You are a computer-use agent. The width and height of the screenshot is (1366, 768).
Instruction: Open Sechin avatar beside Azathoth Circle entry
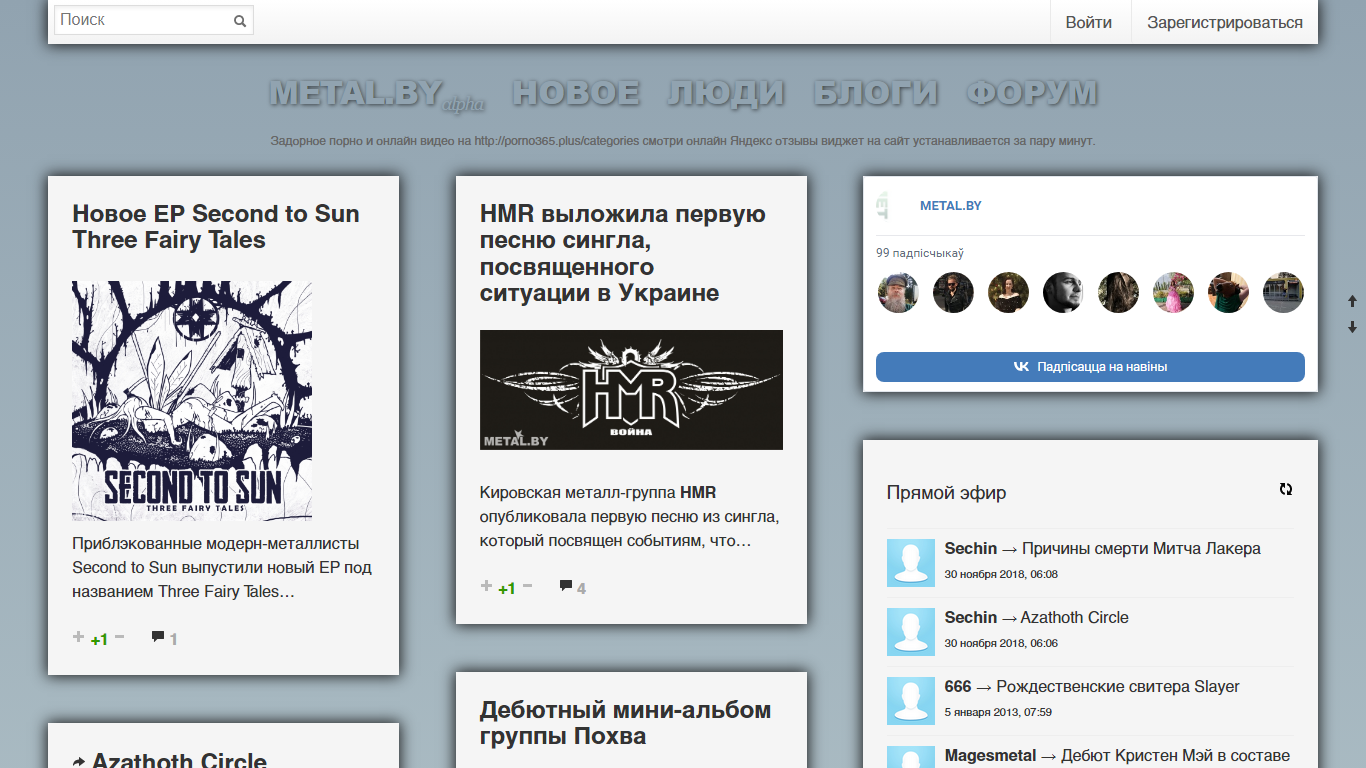pos(911,632)
